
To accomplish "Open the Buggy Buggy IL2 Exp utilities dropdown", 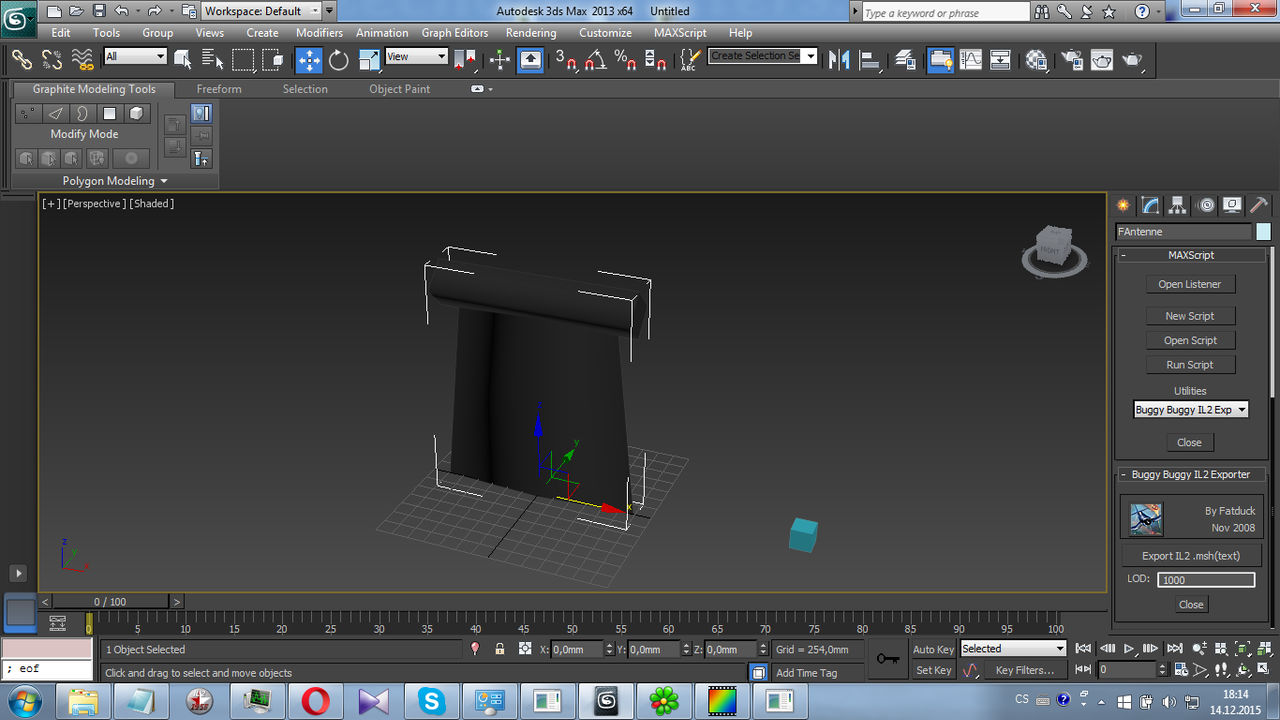I will [x=1190, y=410].
